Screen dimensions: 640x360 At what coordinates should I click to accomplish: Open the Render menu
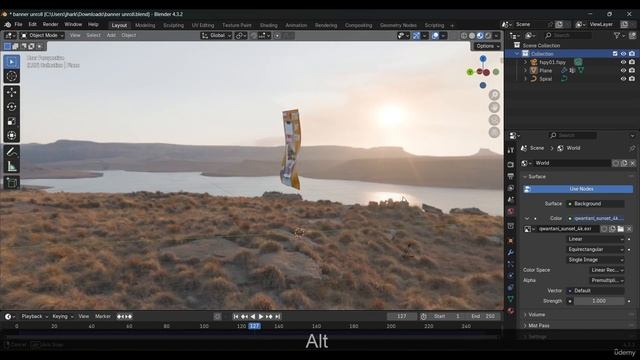pyautogui.click(x=50, y=24)
